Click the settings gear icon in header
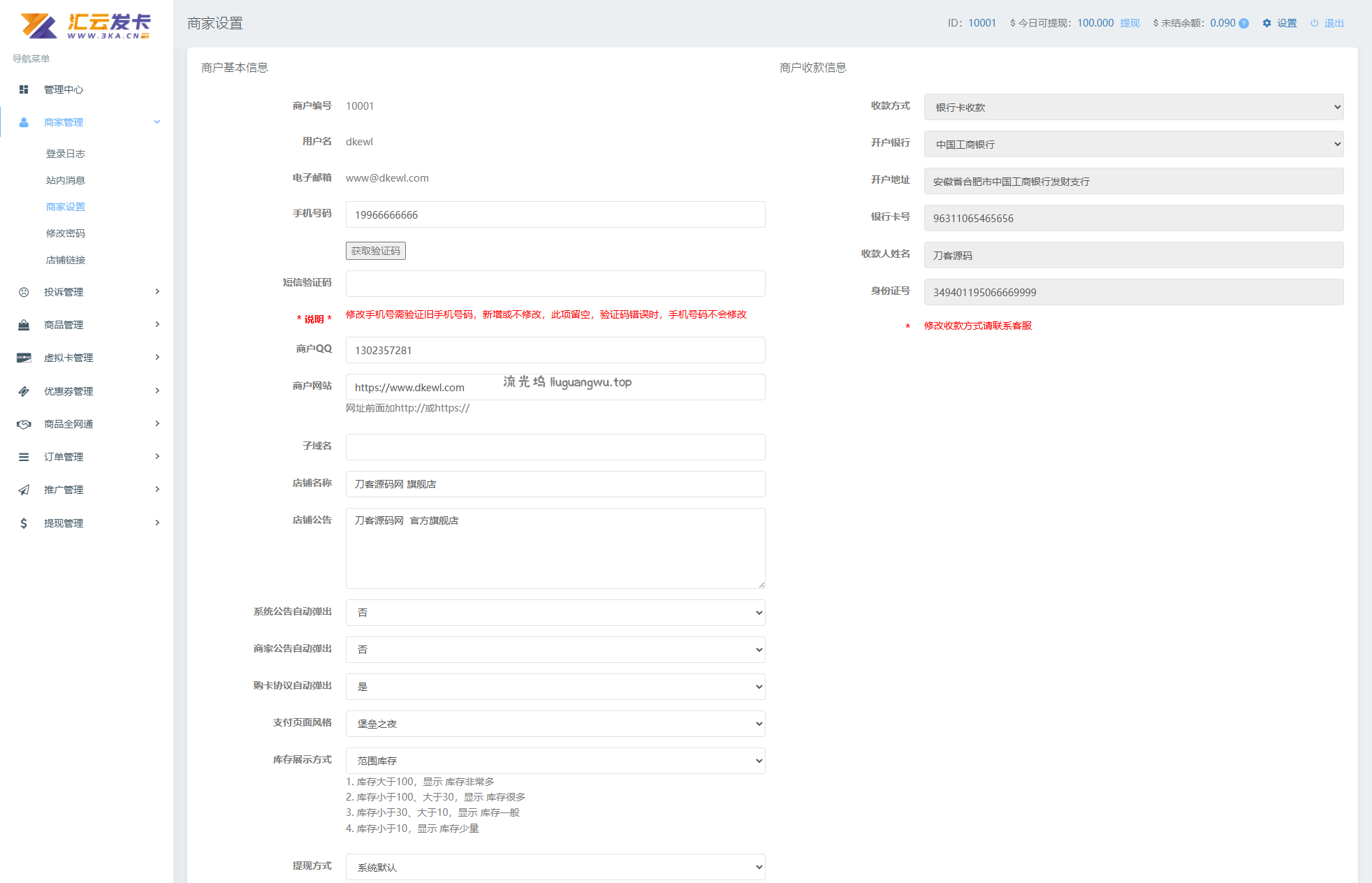The image size is (1372, 883). coord(1267,23)
